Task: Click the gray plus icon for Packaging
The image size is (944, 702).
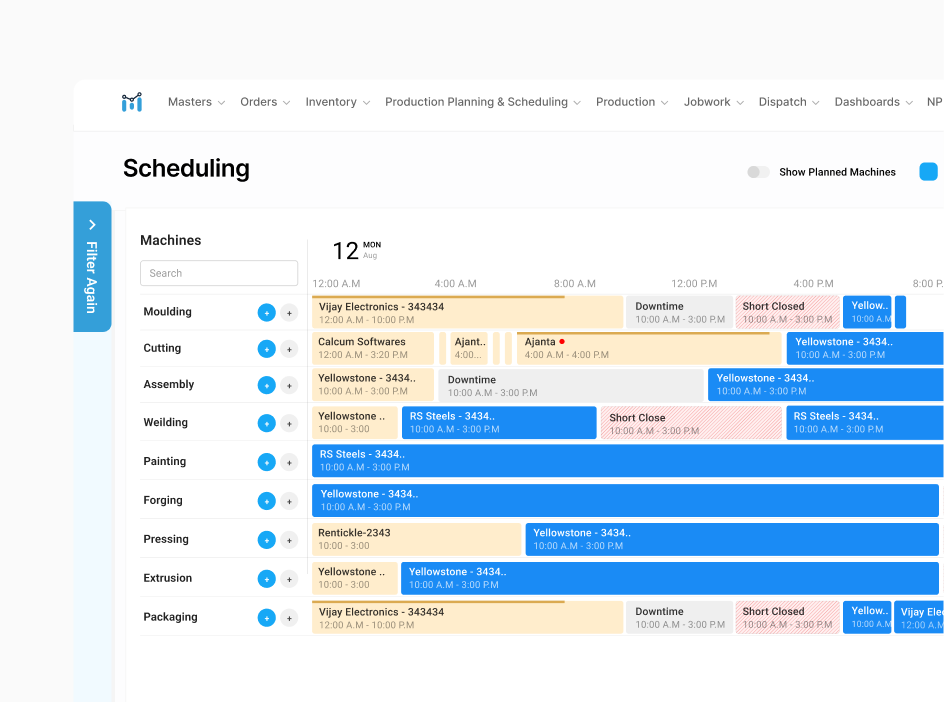Action: point(289,618)
